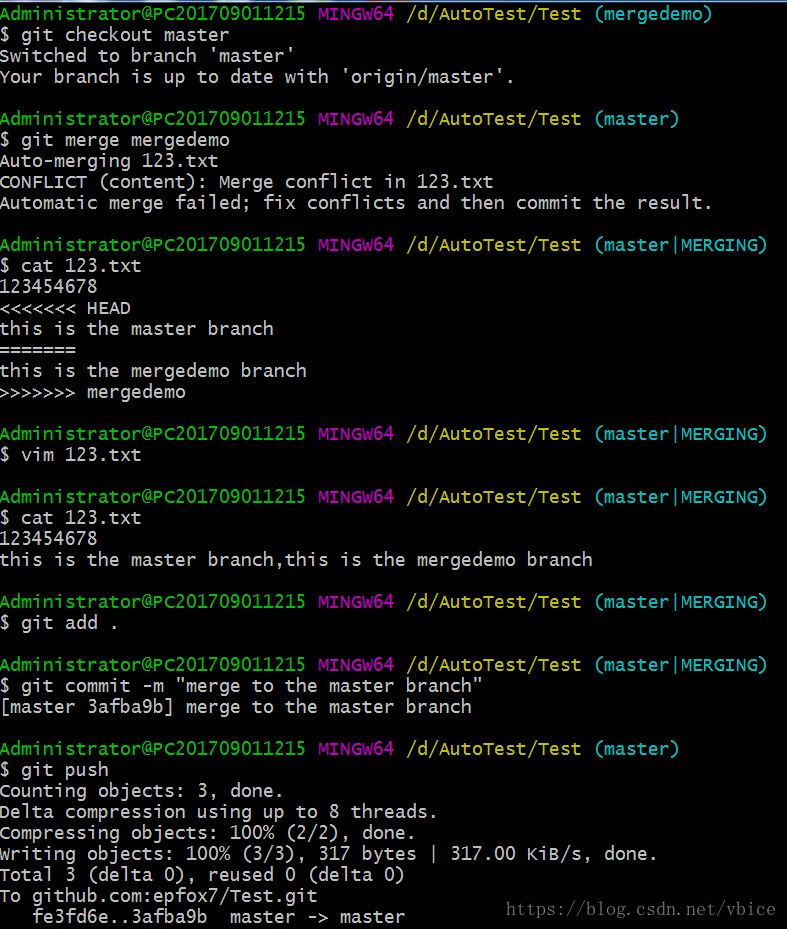Image resolution: width=787 pixels, height=929 pixels.
Task: Click the 'fe3fd6e..3afba9b master -> master' line
Action: (x=219, y=917)
